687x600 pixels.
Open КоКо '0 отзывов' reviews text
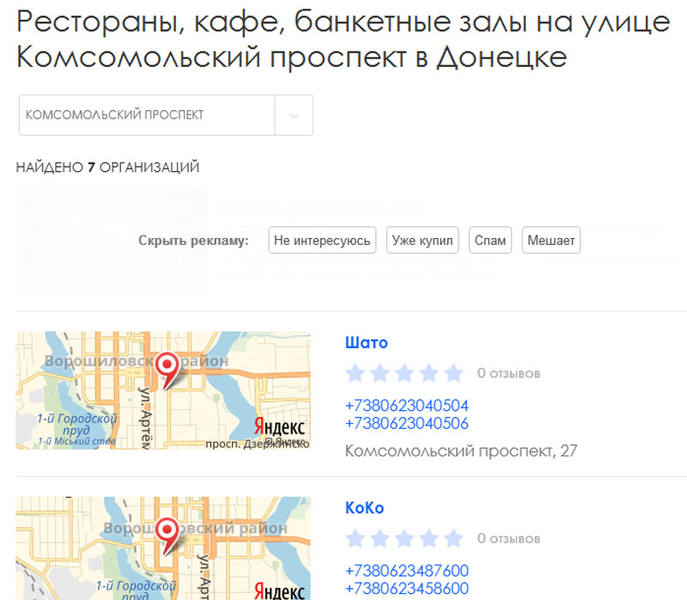coord(508,539)
